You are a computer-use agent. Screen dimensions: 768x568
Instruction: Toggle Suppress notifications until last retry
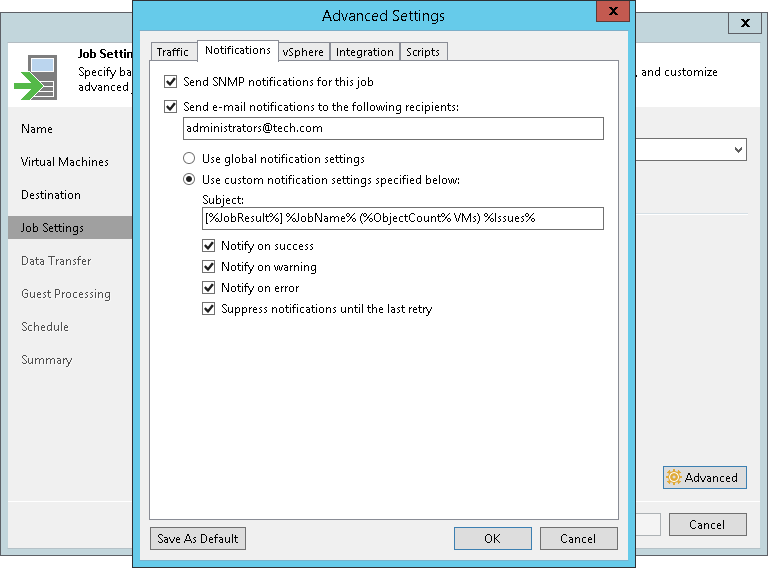[x=209, y=309]
